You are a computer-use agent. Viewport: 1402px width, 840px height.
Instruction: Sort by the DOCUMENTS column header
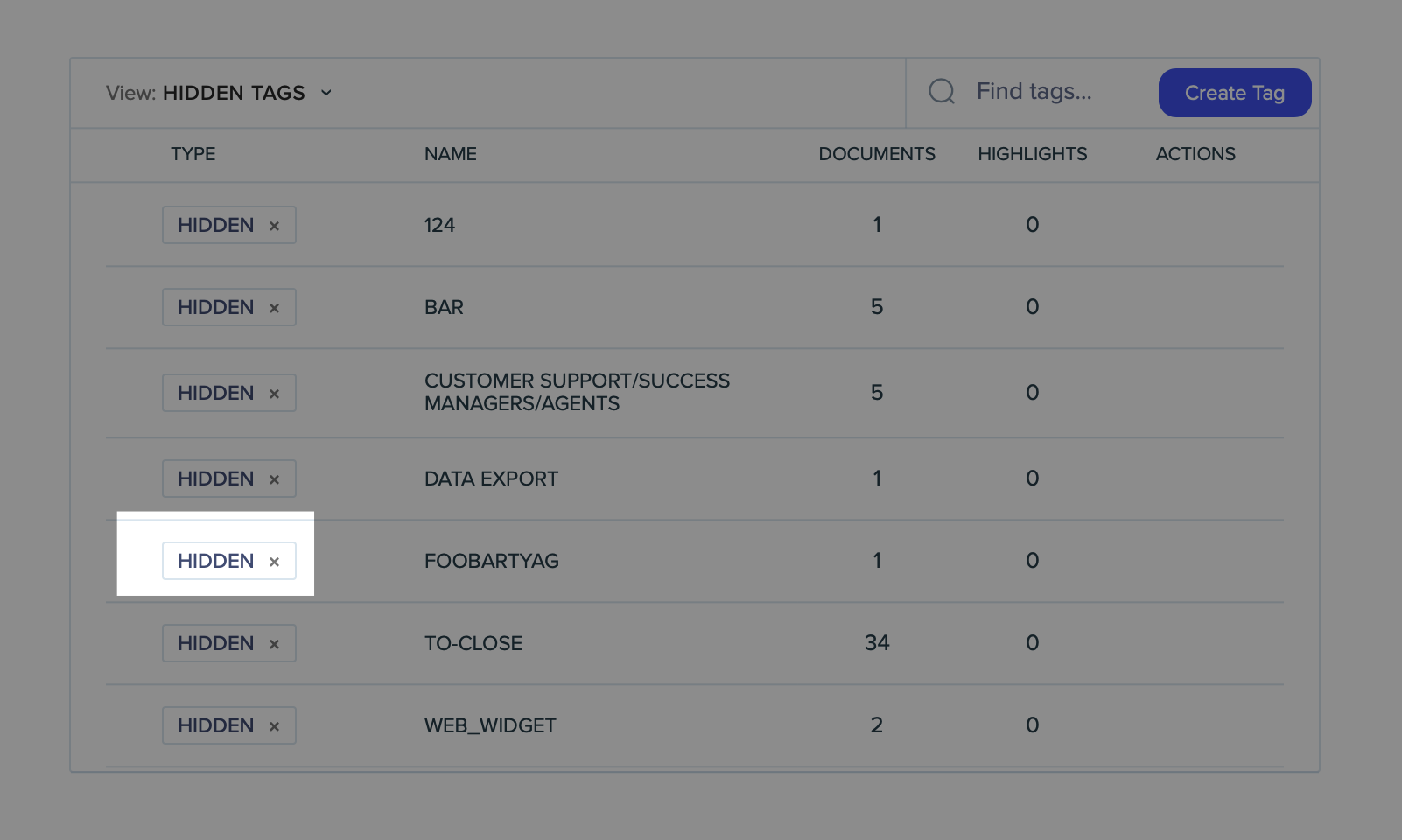click(877, 154)
